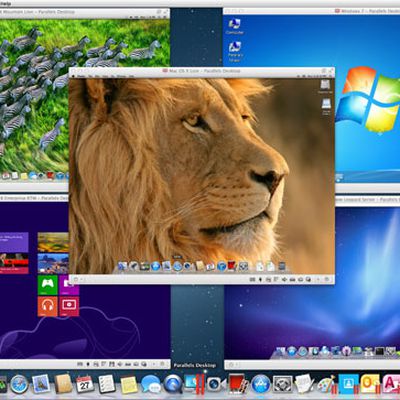Open the Reminders checklist dock icon
The height and width of the screenshot is (400, 400).
[x=107, y=384]
